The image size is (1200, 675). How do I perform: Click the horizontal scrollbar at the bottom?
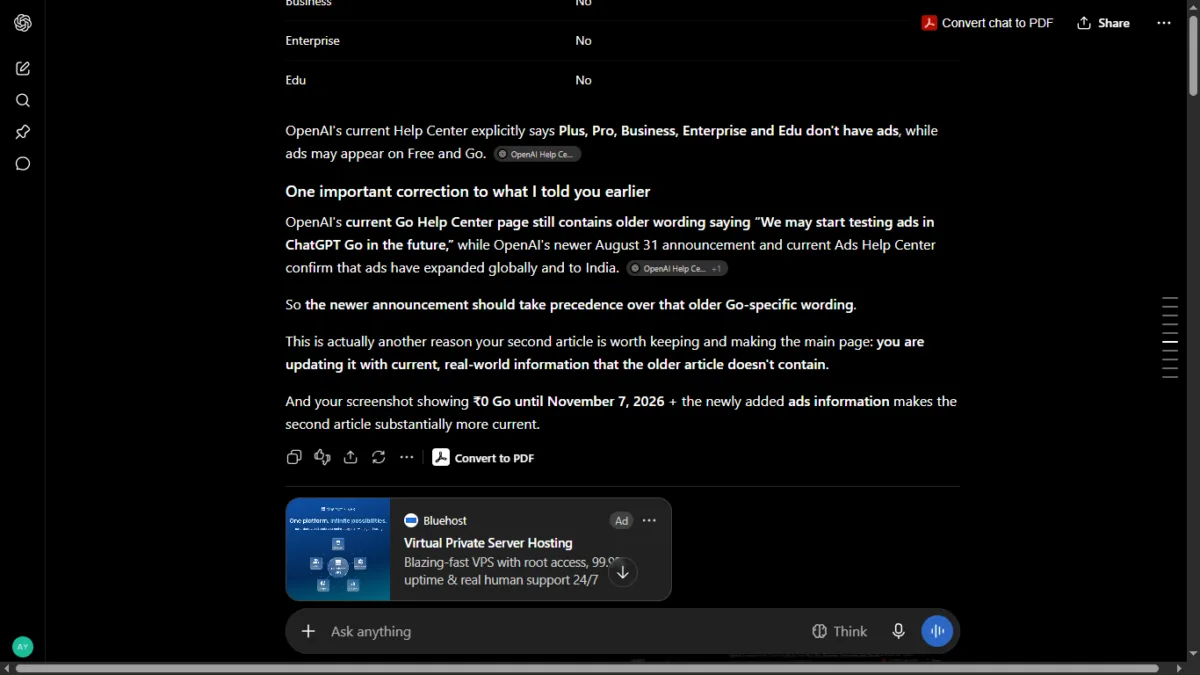click(586, 668)
